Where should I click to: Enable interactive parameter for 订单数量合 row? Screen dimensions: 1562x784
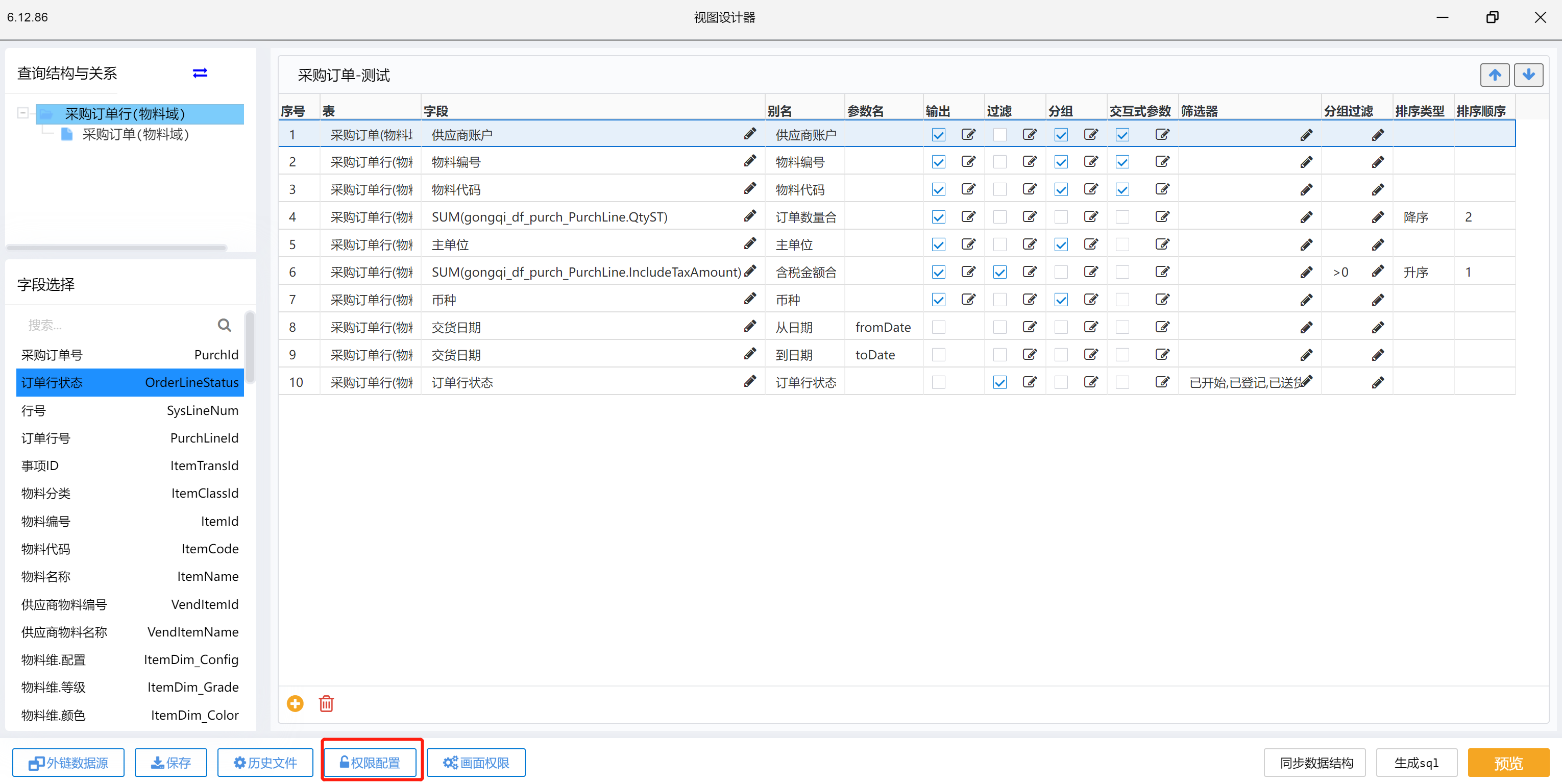[x=1122, y=217]
